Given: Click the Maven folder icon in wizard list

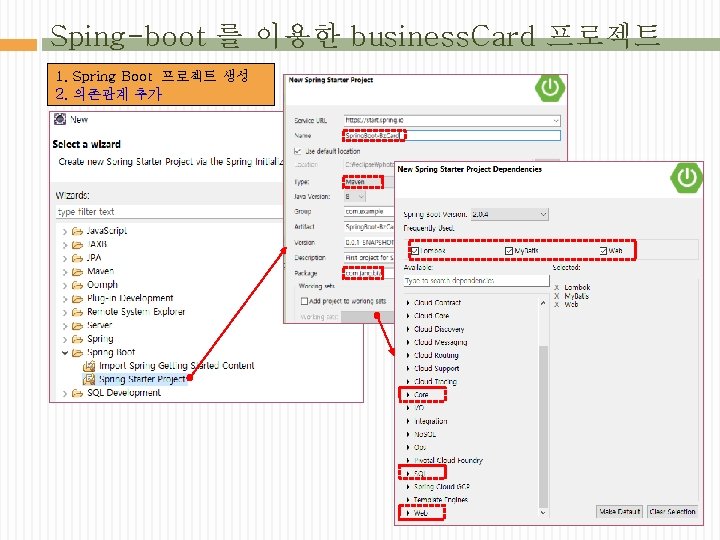Looking at the screenshot, I should pos(77,272).
